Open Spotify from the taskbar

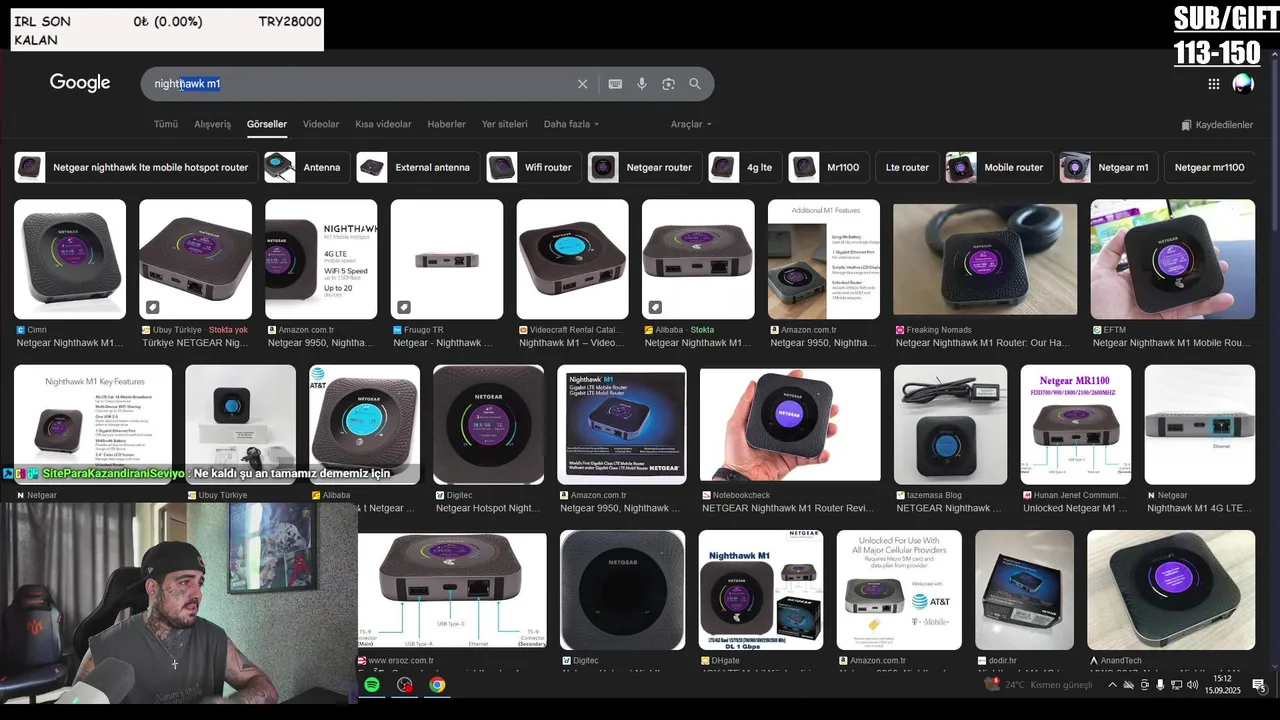[x=372, y=685]
